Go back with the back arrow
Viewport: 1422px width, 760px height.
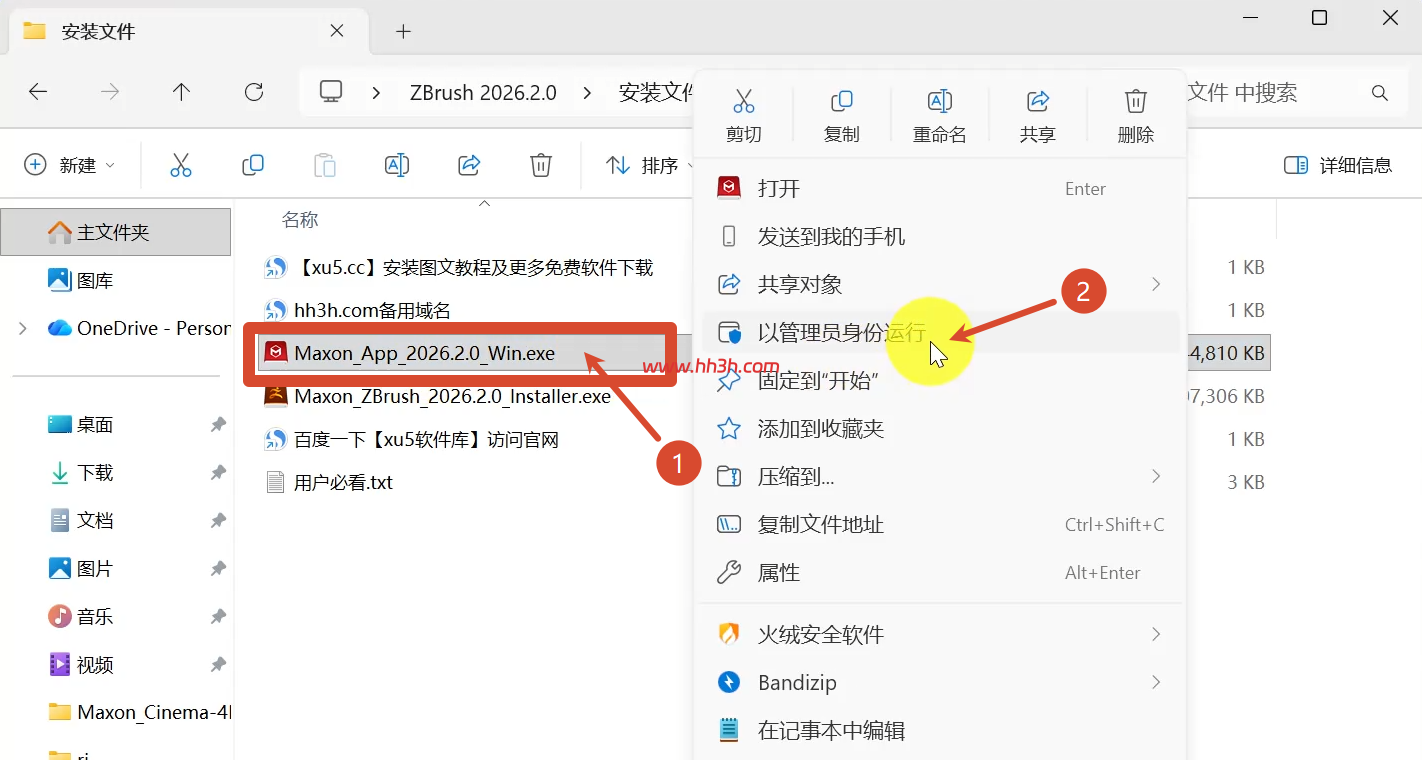click(38, 93)
